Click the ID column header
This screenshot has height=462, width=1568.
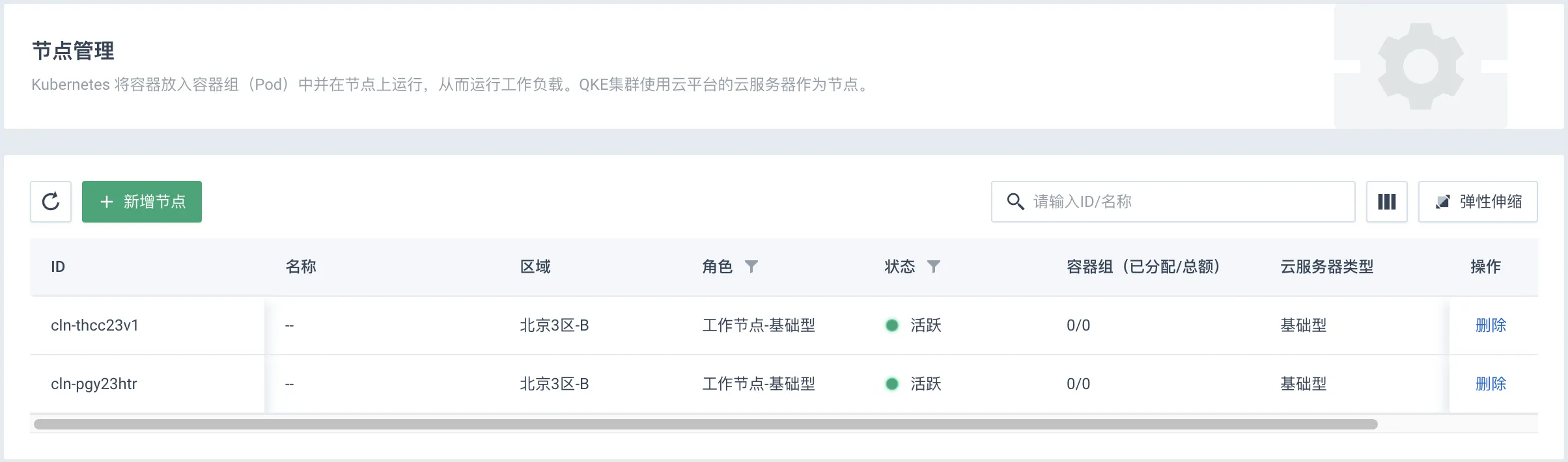pyautogui.click(x=58, y=267)
